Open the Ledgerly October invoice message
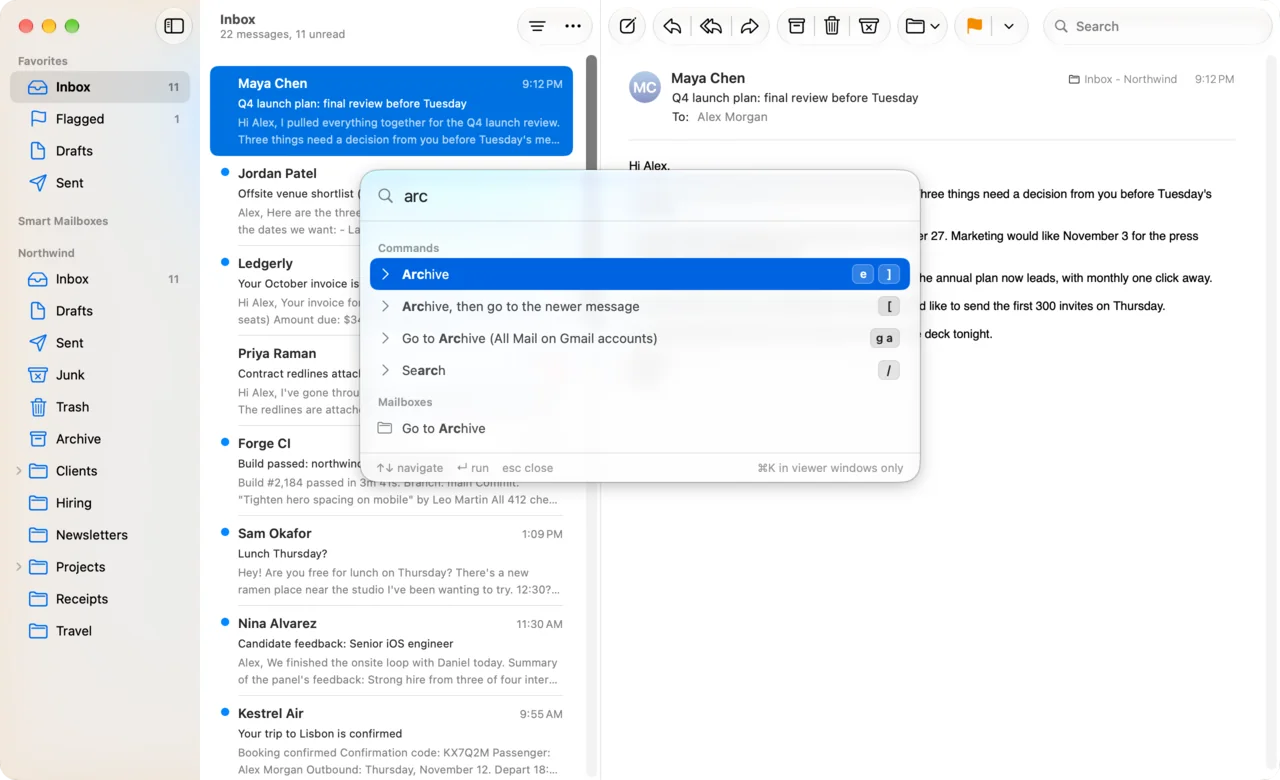The width and height of the screenshot is (1280, 780). (286, 291)
